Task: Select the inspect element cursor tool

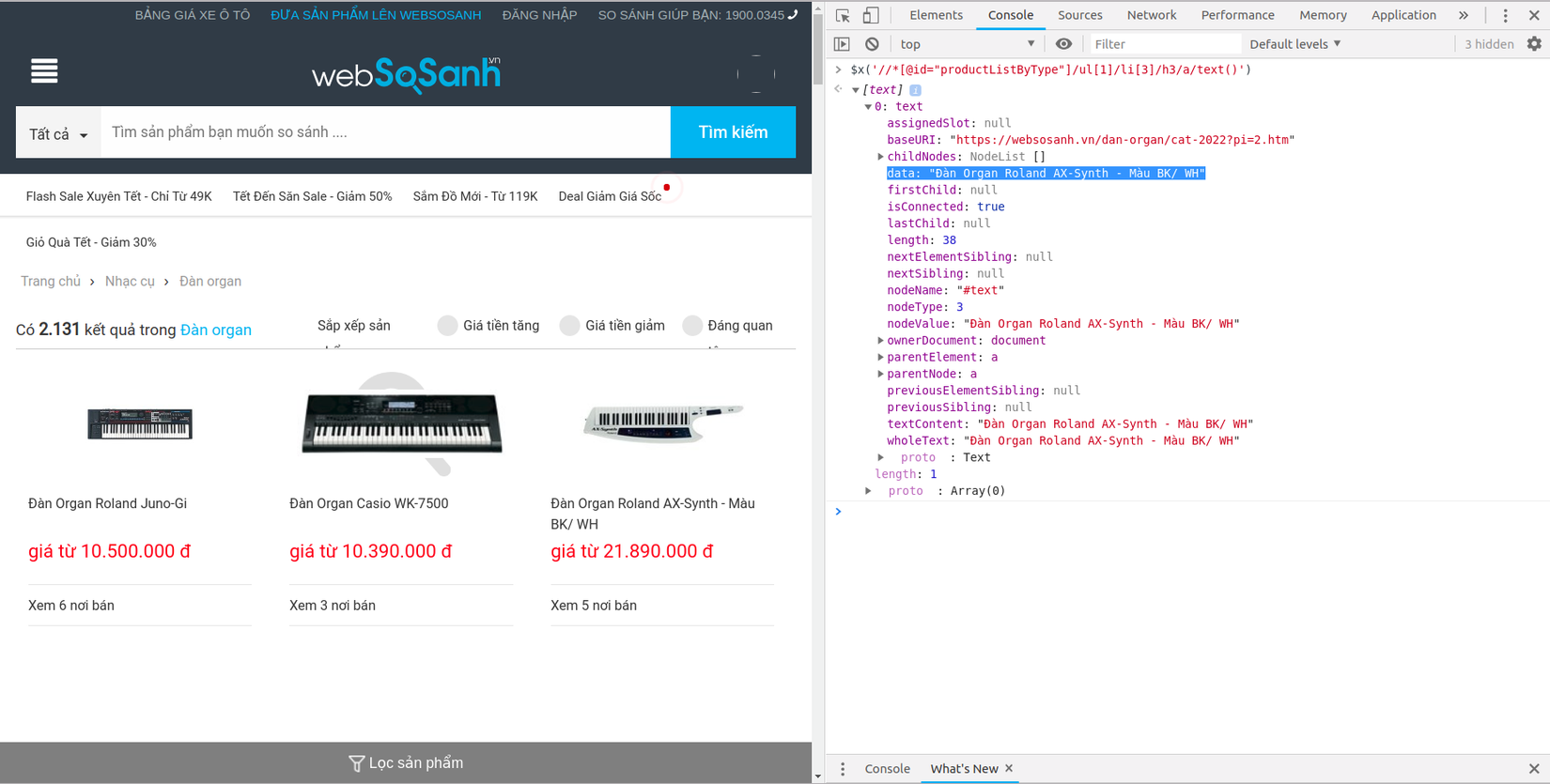Action: (843, 15)
